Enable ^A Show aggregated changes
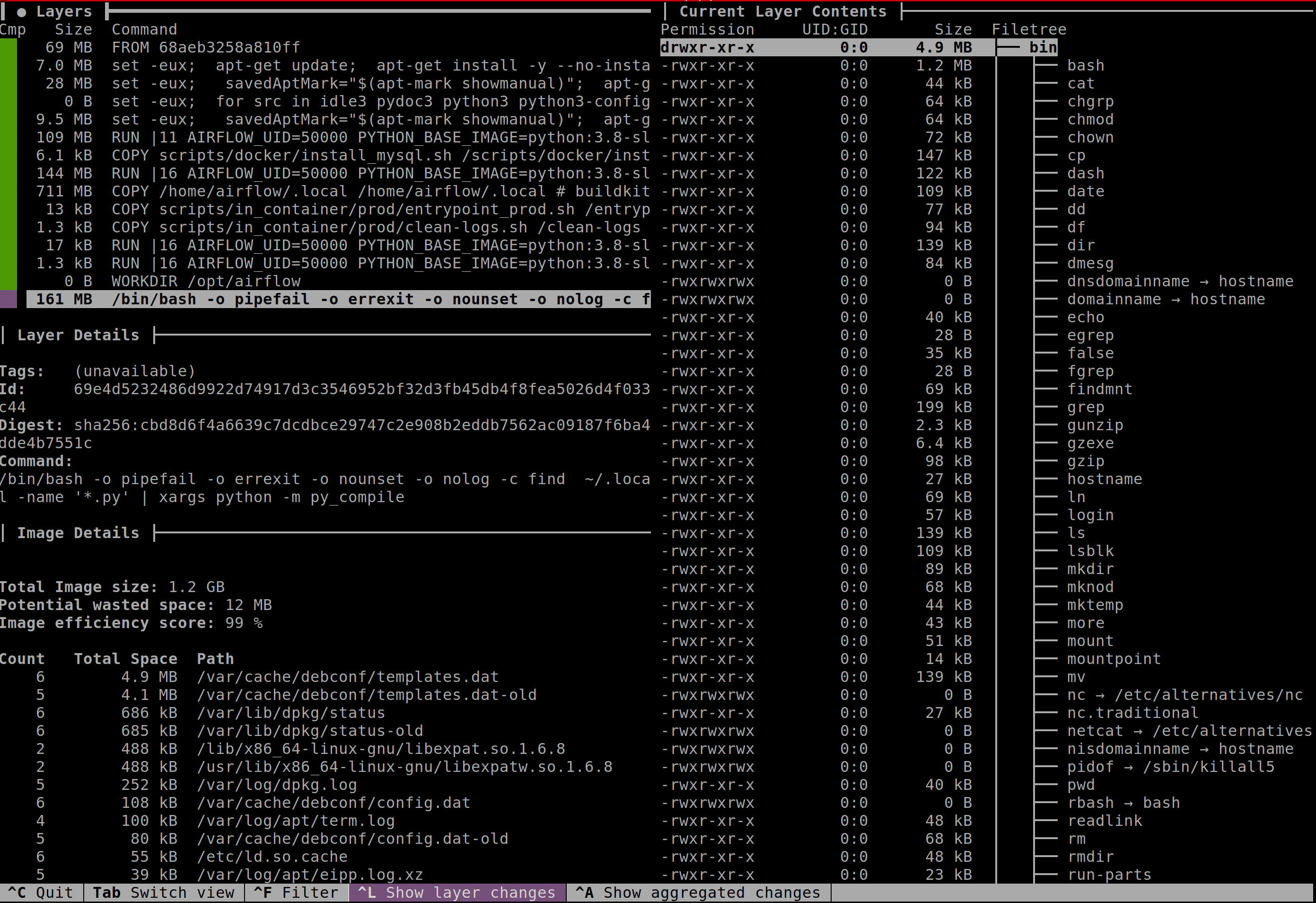This screenshot has height=903, width=1316. pyautogui.click(x=697, y=893)
